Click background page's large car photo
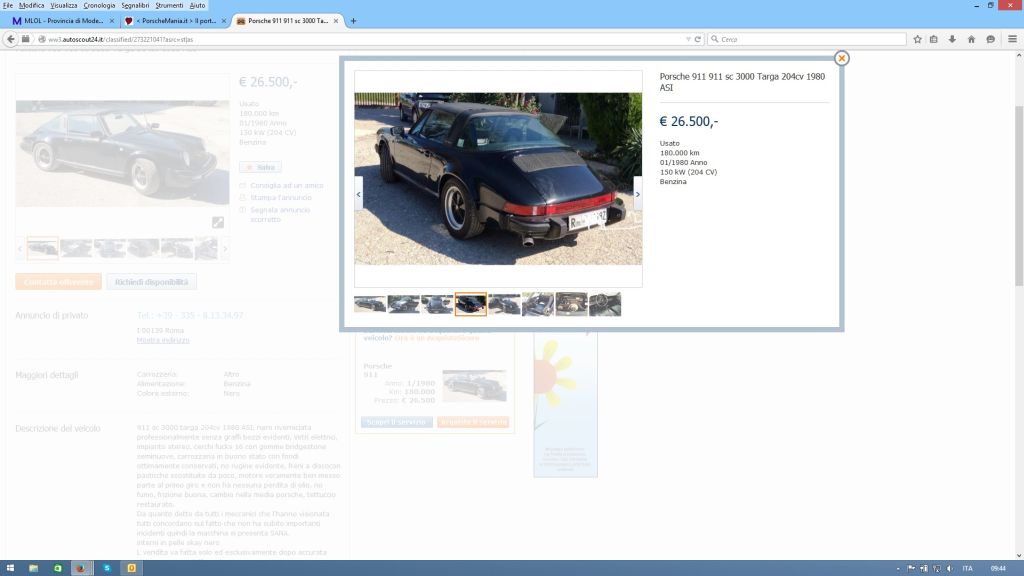Screen dimensions: 1024x576 point(122,153)
